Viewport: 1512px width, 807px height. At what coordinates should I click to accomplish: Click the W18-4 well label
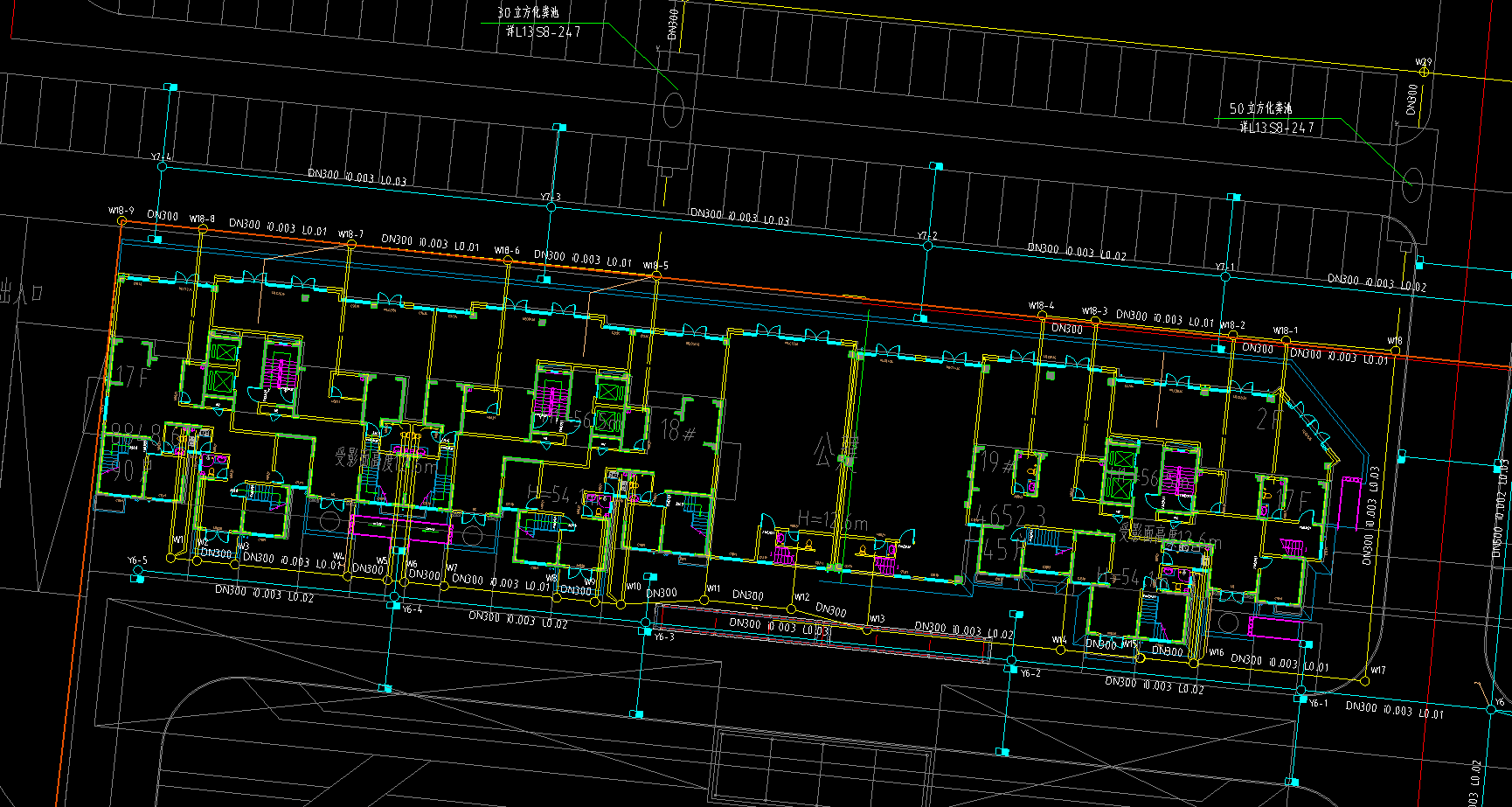click(x=1041, y=306)
